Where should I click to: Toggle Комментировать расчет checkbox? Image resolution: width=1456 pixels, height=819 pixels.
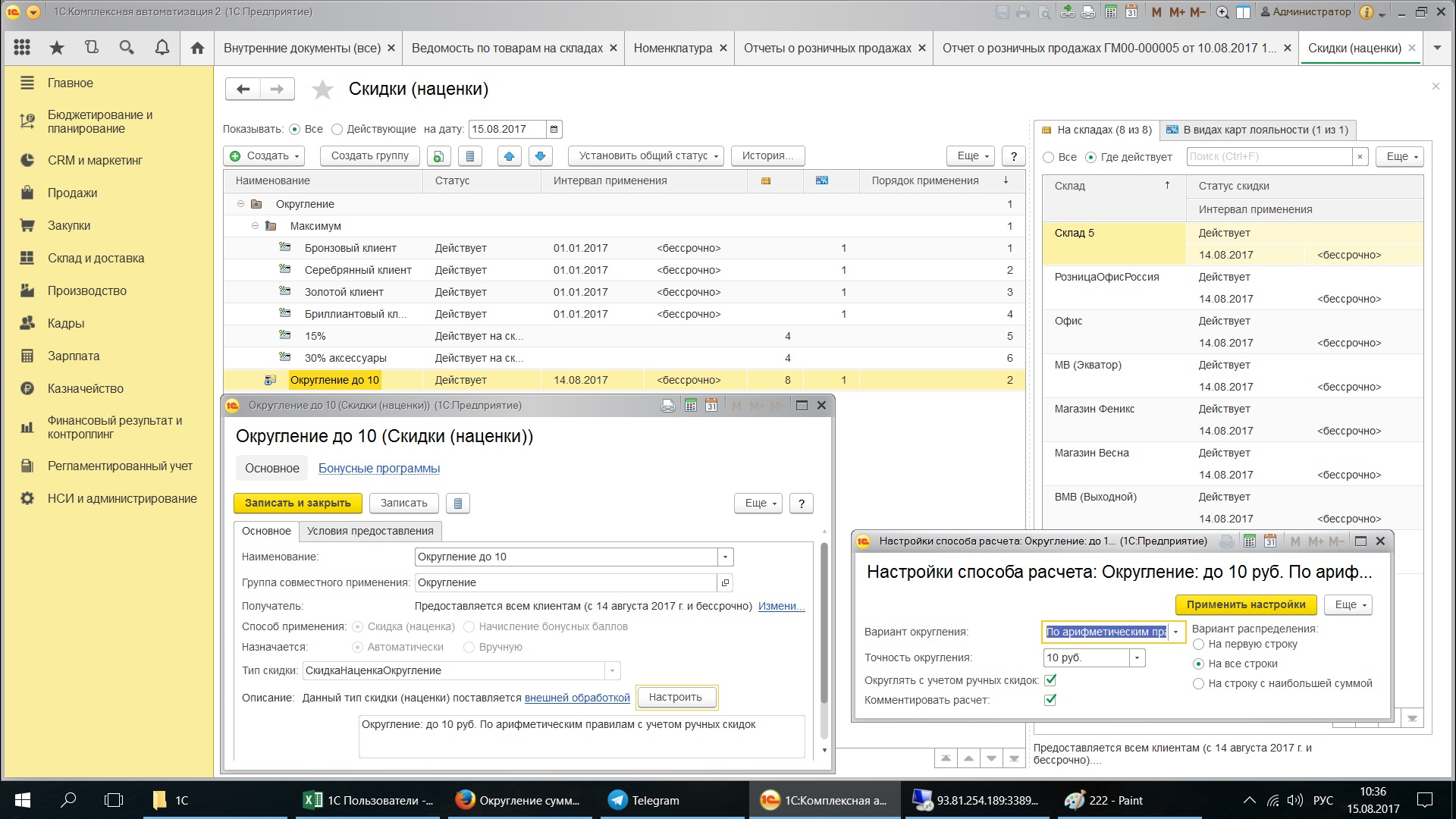point(1050,700)
